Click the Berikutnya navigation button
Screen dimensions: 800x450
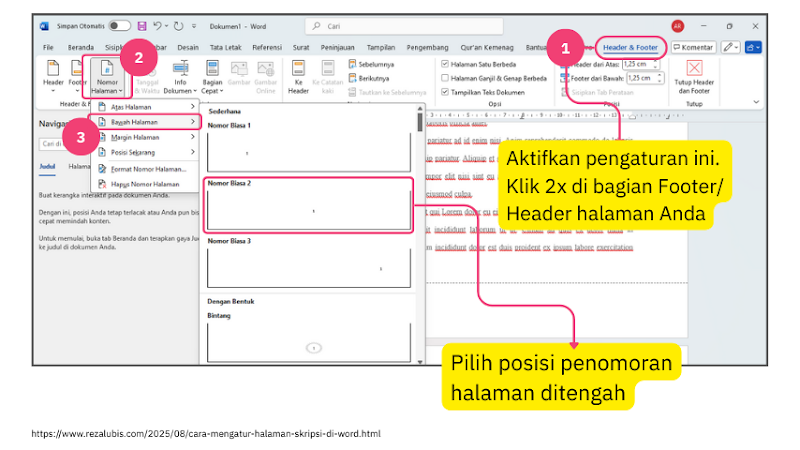tap(369, 78)
